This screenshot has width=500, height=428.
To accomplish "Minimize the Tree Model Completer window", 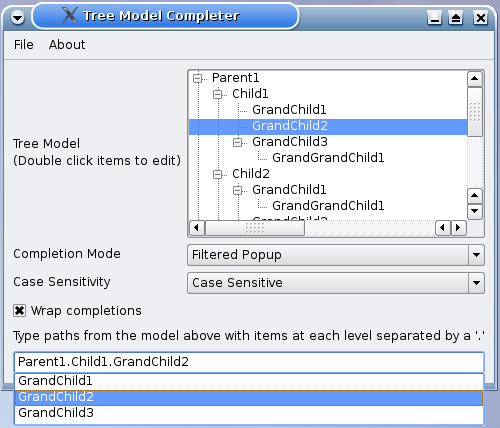I will [434, 17].
